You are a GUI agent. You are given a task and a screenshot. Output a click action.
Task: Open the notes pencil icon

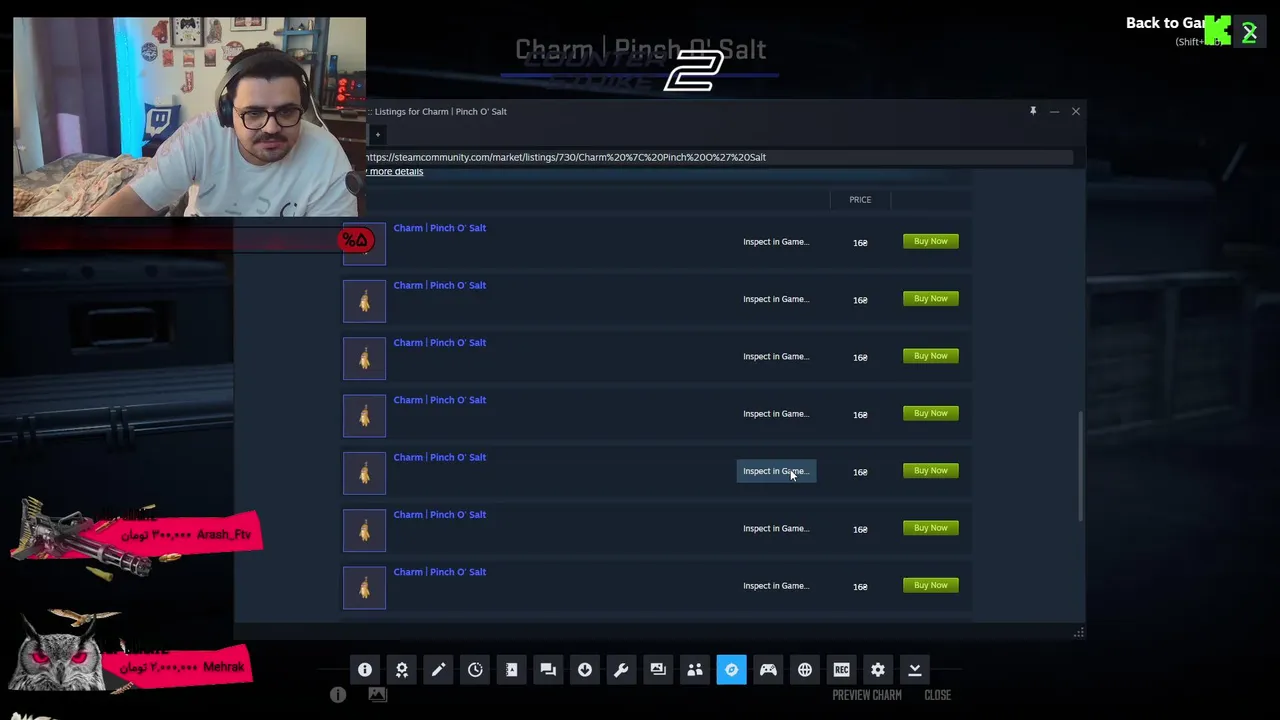point(438,670)
